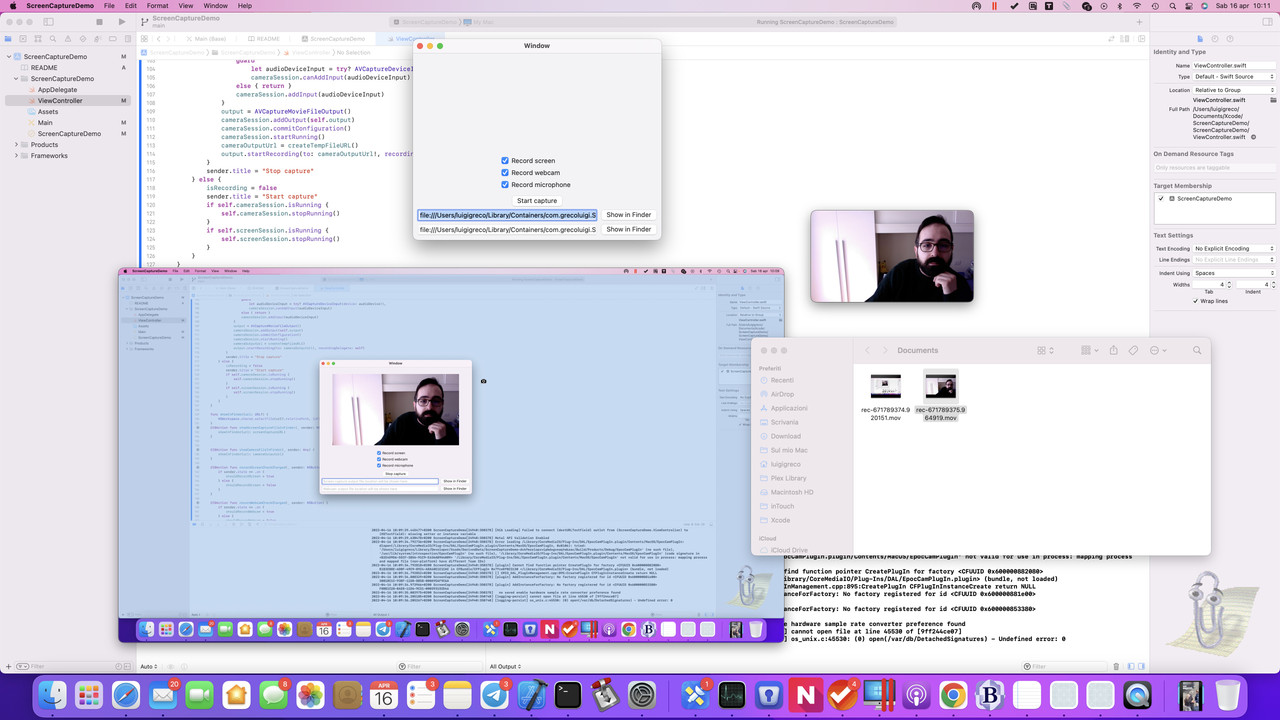
Task: Open the Source Control navigator icon
Action: click(x=23, y=39)
